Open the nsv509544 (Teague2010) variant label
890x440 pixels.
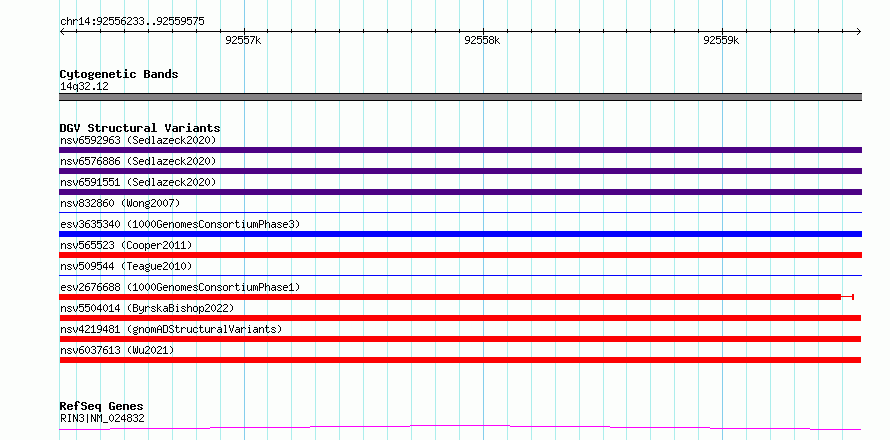[x=126, y=266]
